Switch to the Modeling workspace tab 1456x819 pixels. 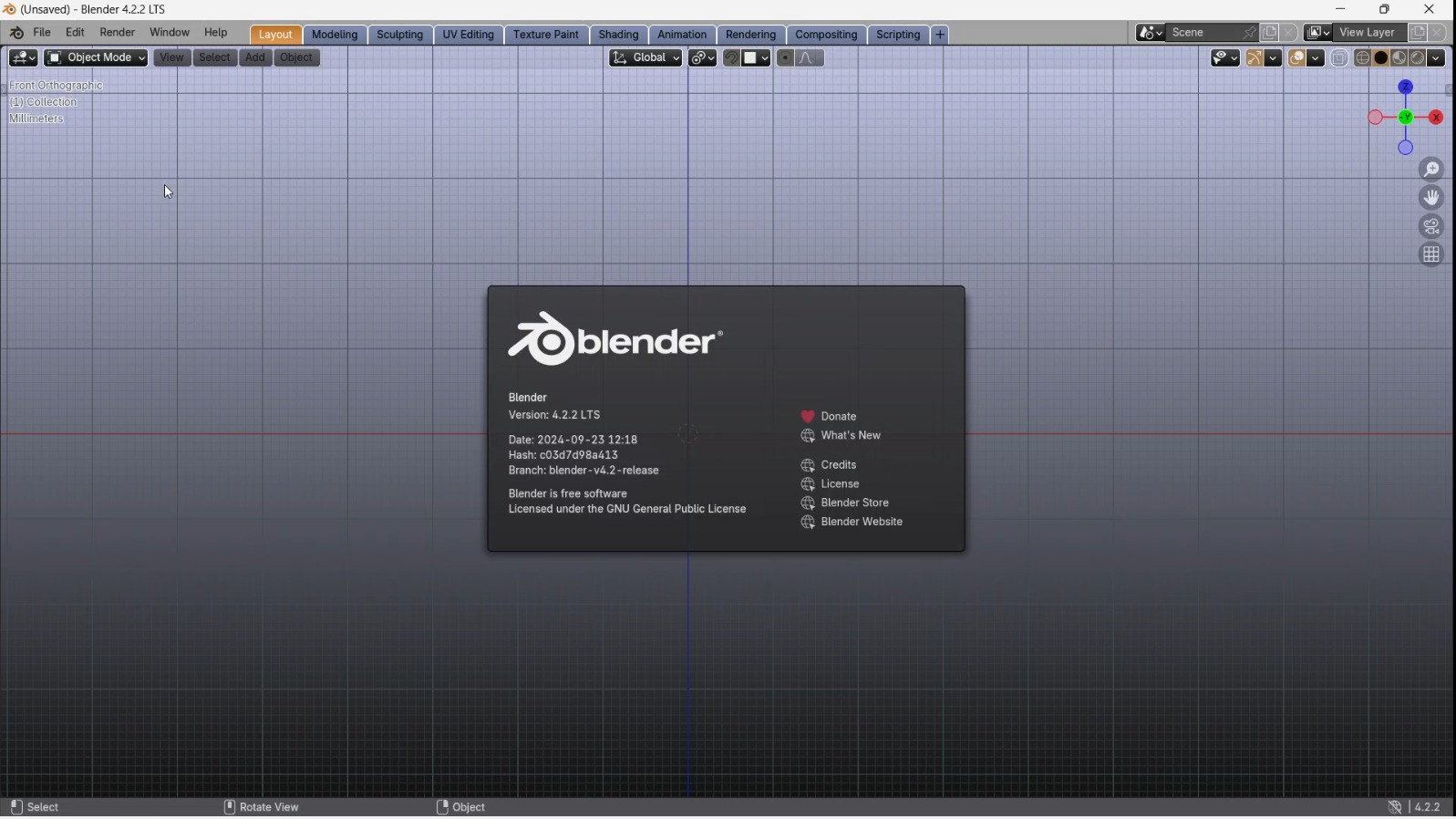(x=335, y=35)
